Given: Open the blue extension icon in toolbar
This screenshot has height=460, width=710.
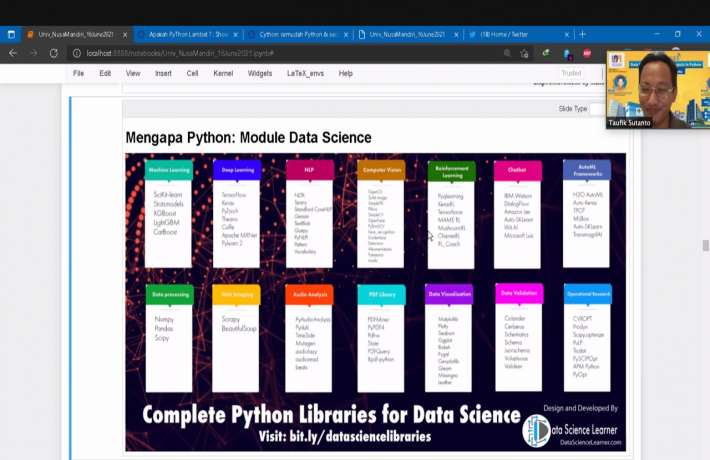Looking at the screenshot, I should (567, 54).
